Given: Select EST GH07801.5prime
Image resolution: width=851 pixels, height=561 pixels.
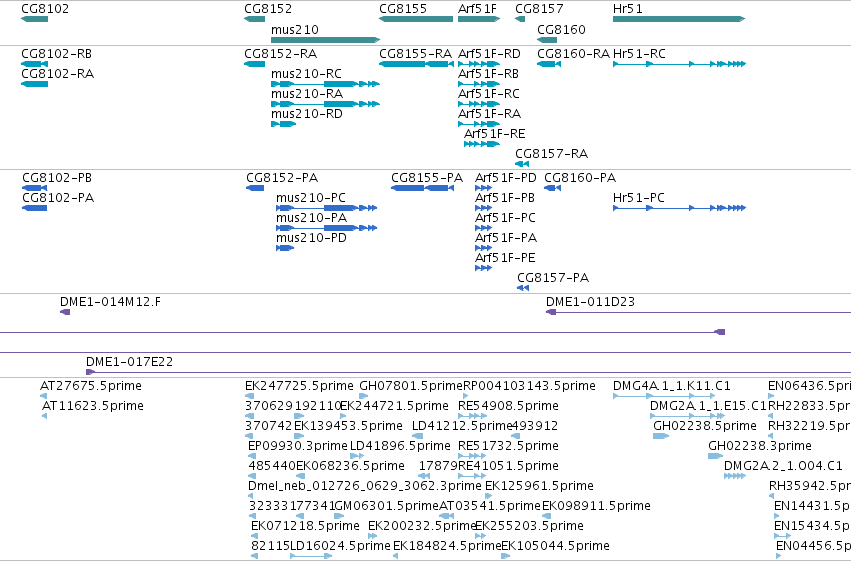Looking at the screenshot, I should tap(364, 396).
